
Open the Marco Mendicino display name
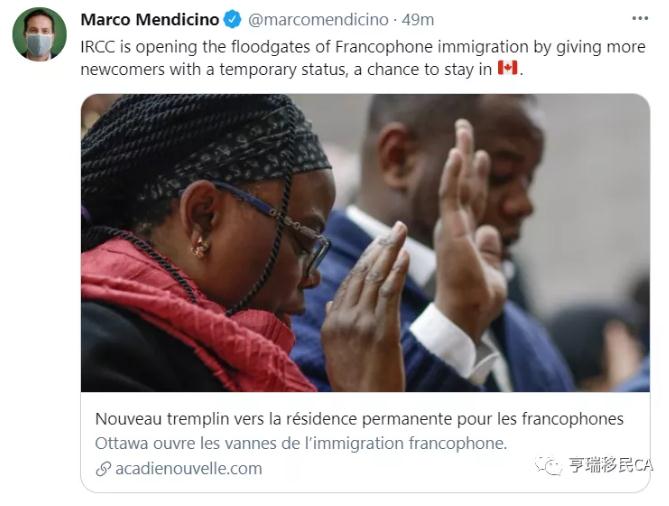pyautogui.click(x=150, y=20)
